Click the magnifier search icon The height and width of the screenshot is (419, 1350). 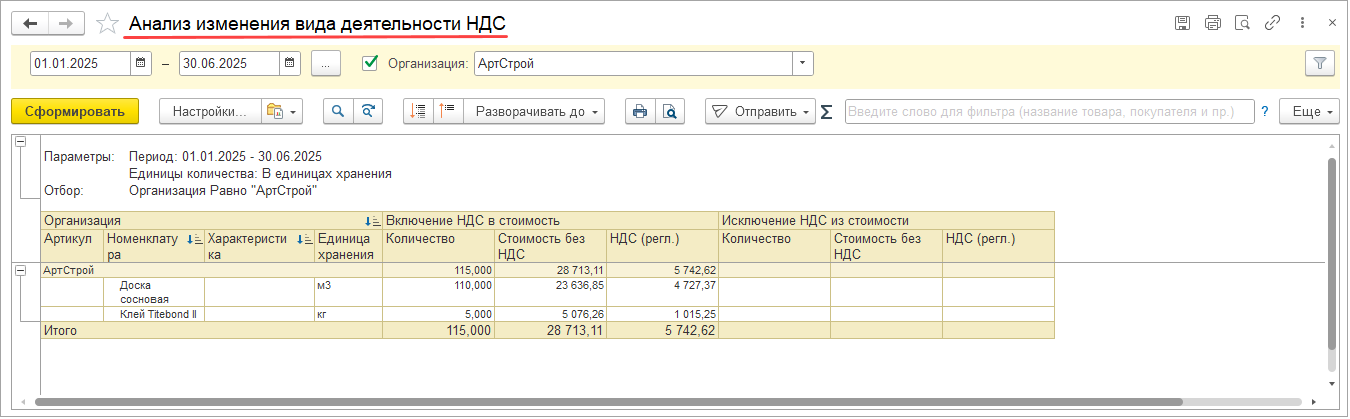(338, 111)
